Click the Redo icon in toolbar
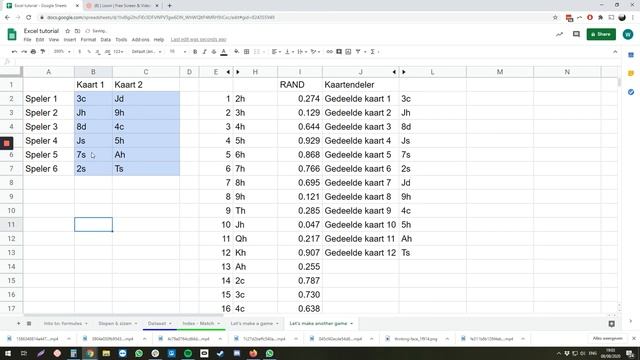This screenshot has width=640, height=360. (24, 52)
